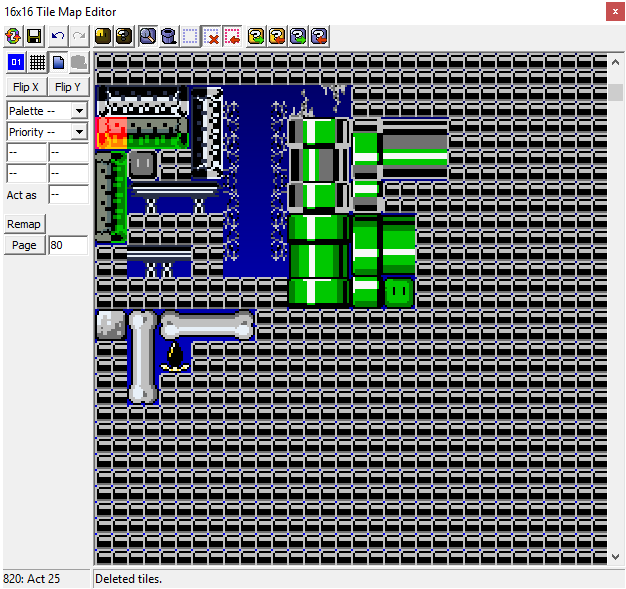Click the '820: Act 25' status text
The width and height of the screenshot is (626, 589).
[x=32, y=579]
